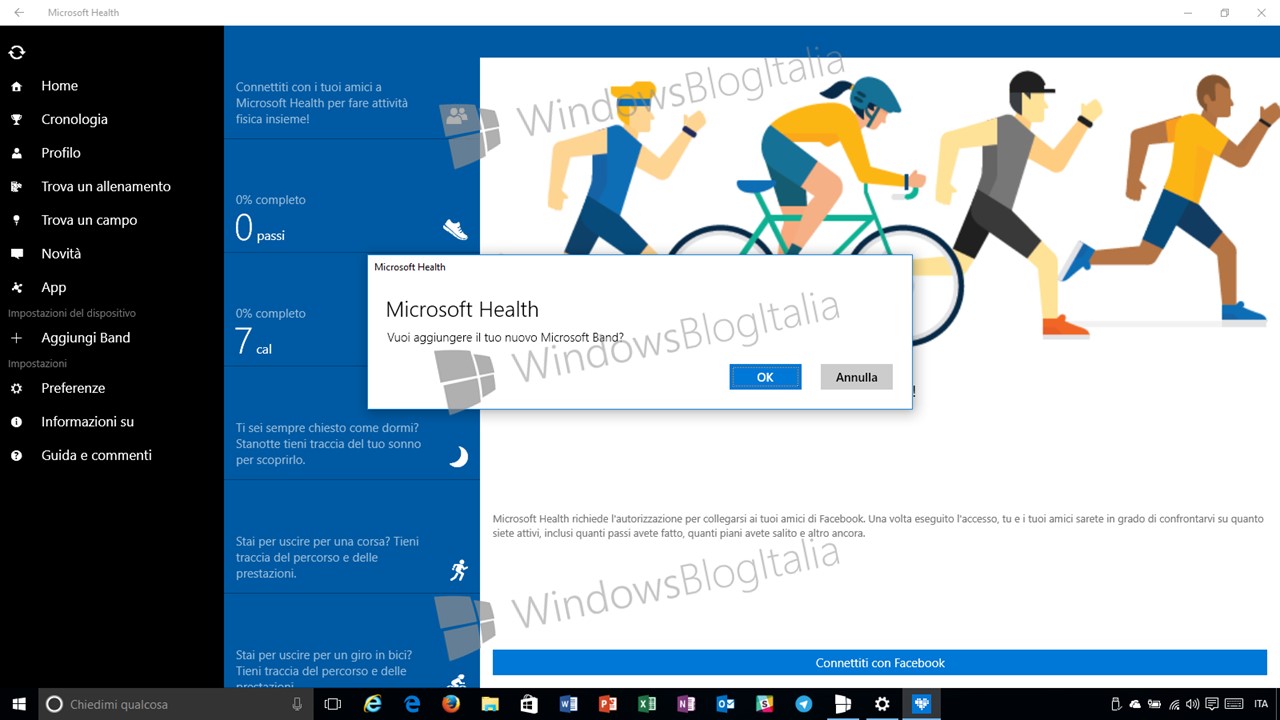
Task: Click the back arrow in title bar
Action: click(x=19, y=13)
